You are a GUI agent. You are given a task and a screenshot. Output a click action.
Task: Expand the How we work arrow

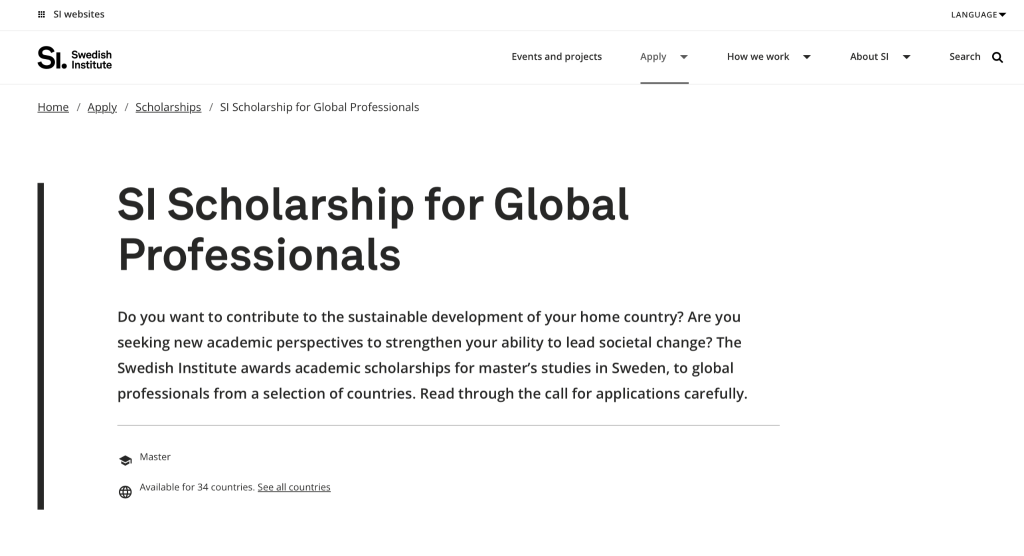[x=807, y=57]
